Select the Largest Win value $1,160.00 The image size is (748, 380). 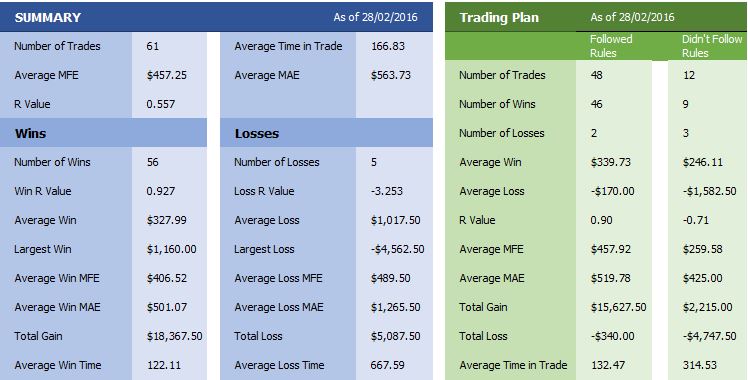tap(171, 249)
